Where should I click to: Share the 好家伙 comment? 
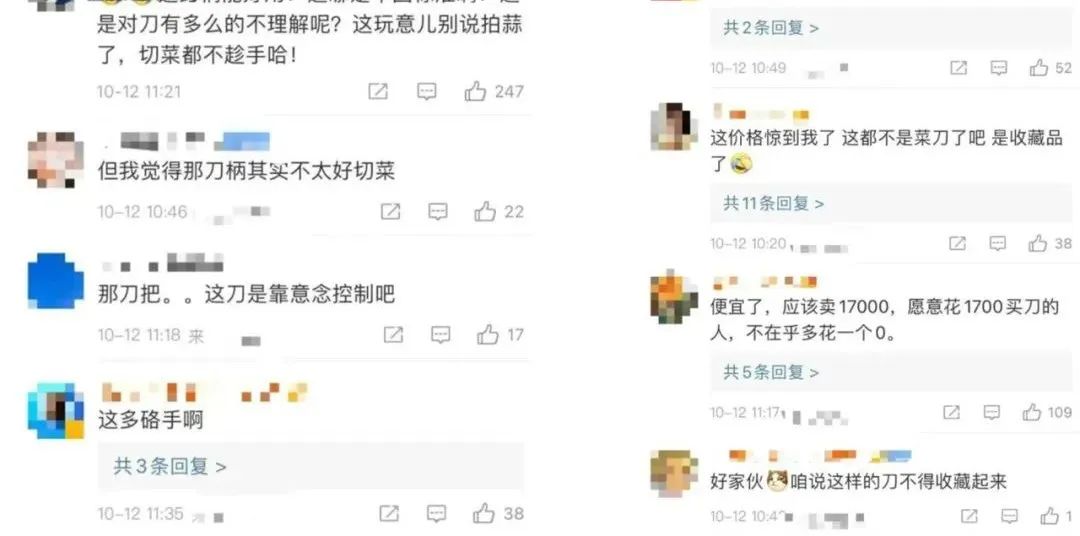point(969,515)
